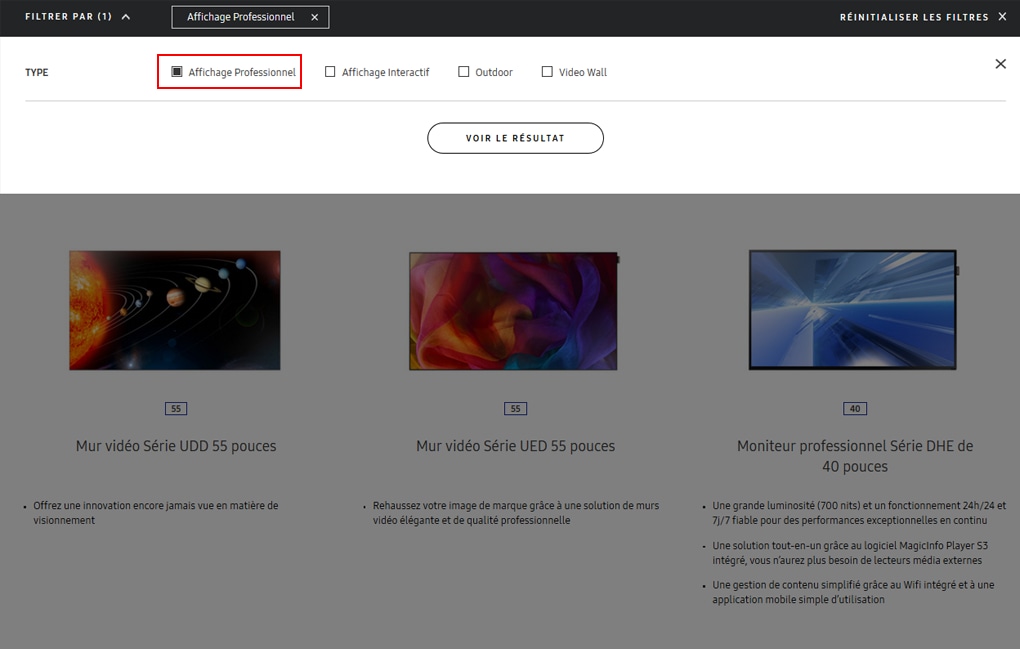The width and height of the screenshot is (1020, 649).
Task: Open Mur vidéo Série UDD 55 pouces
Action: tap(176, 446)
